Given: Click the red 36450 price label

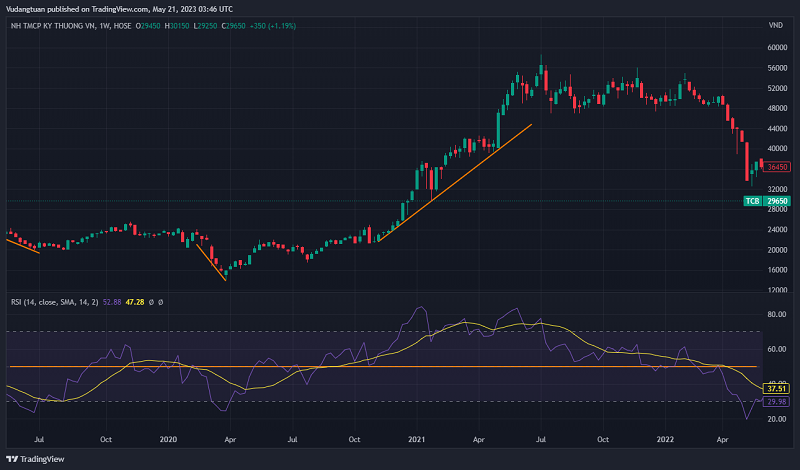Looking at the screenshot, I should (778, 167).
